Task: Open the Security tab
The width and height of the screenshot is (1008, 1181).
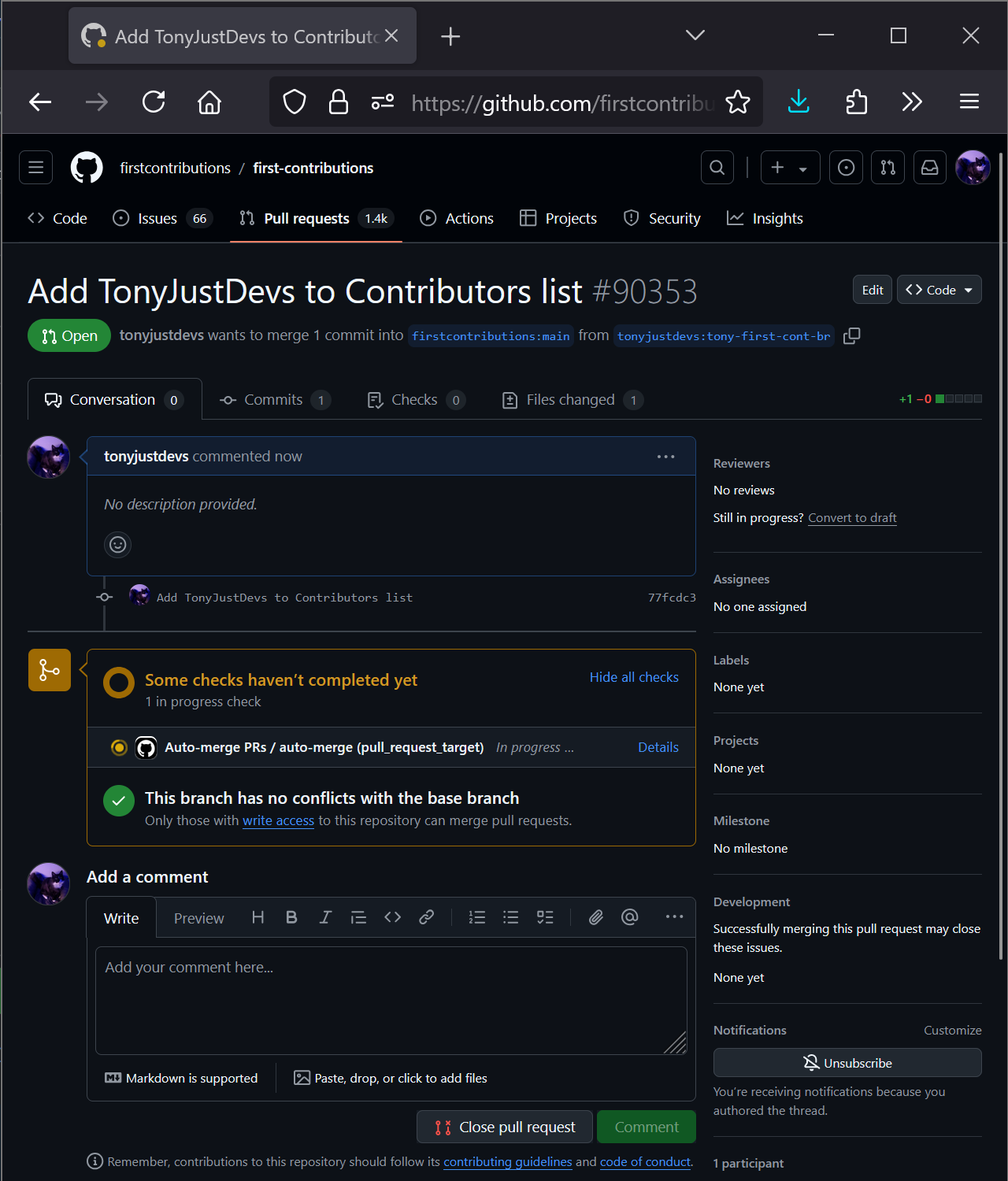Action: tap(661, 218)
